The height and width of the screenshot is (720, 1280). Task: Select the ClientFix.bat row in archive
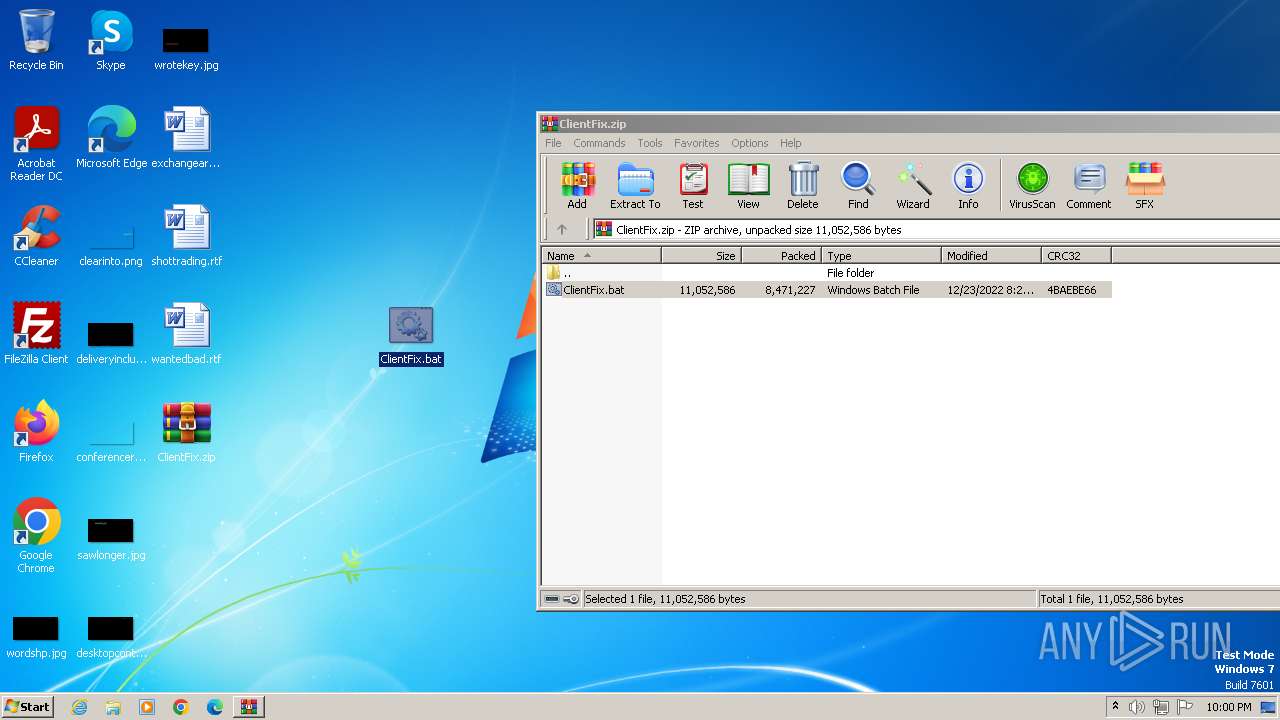click(827, 290)
